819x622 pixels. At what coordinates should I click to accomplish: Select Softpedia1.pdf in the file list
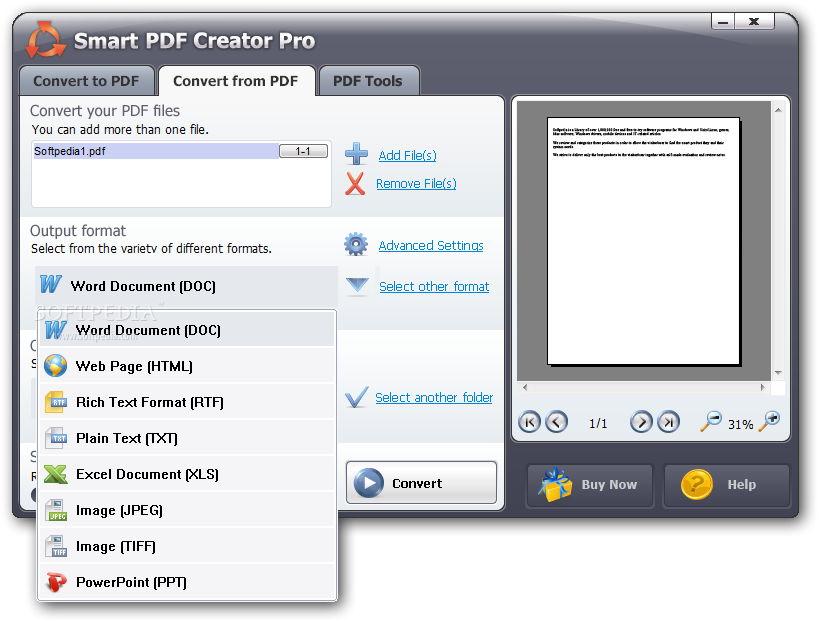pyautogui.click(x=156, y=151)
